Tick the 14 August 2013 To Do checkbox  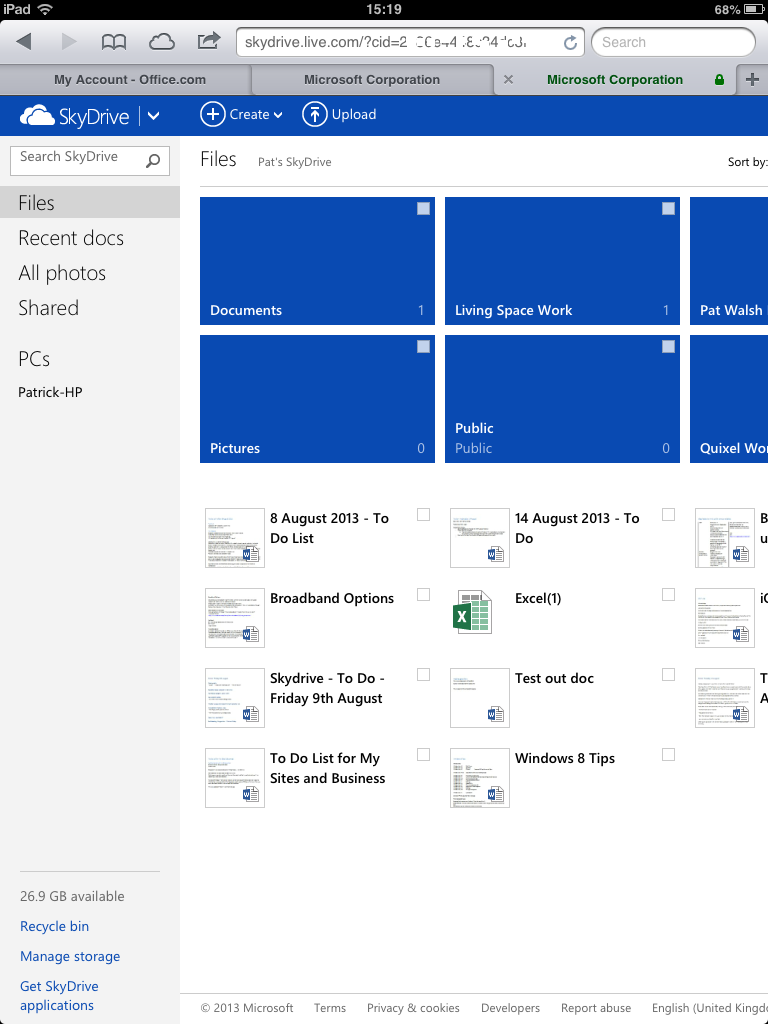(668, 515)
